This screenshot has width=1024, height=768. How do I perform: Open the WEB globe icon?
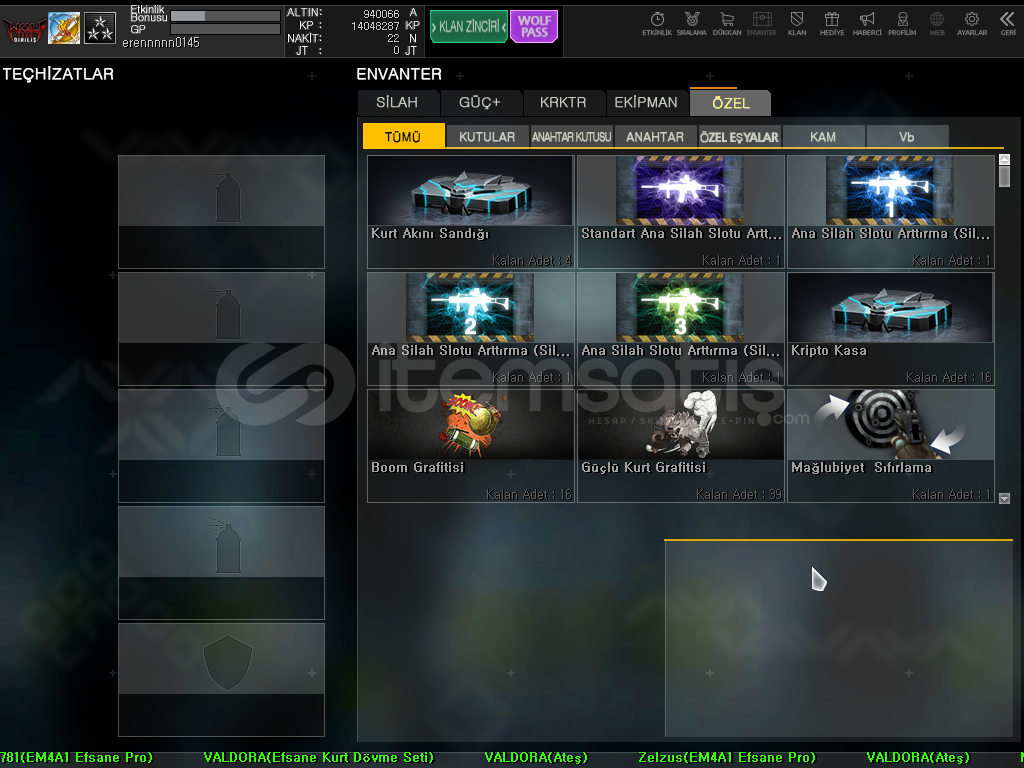(937, 24)
